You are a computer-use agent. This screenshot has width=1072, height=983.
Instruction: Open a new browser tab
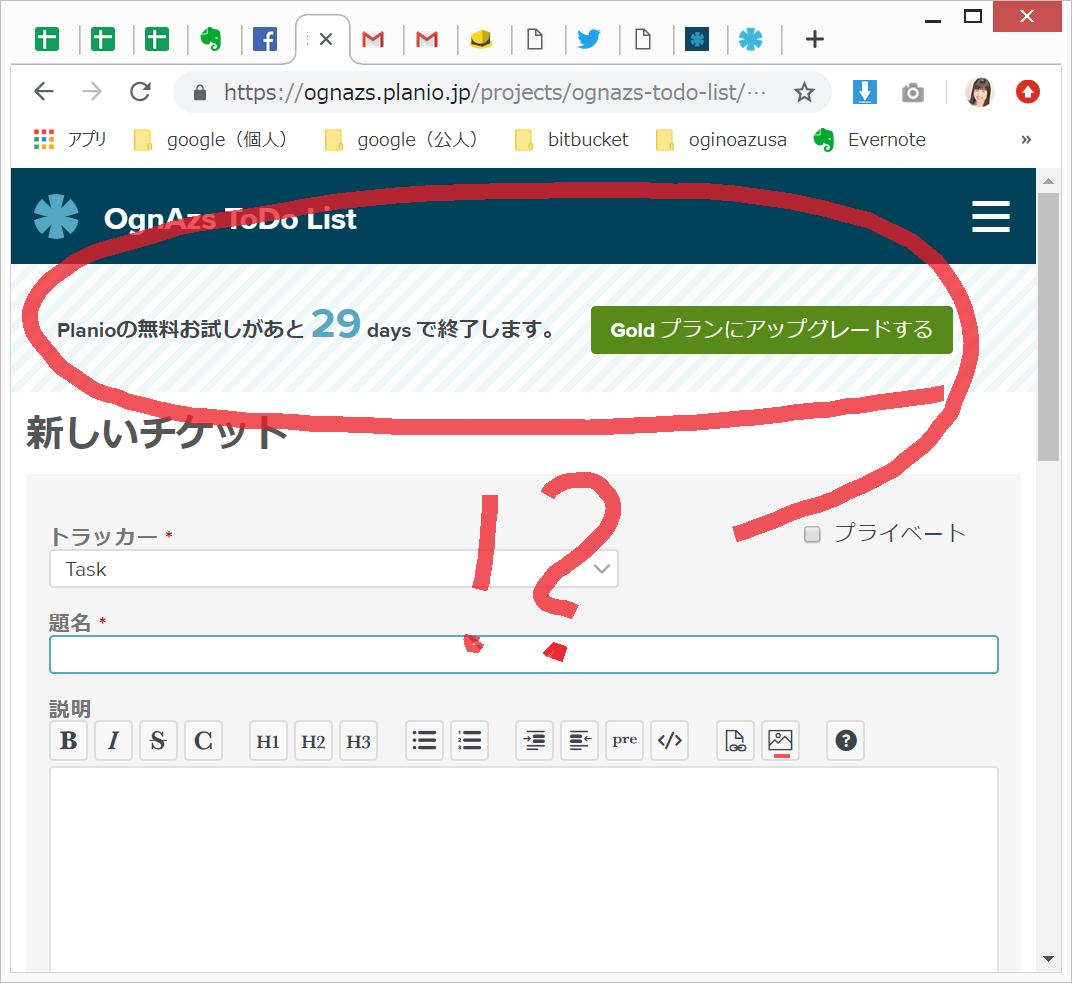(814, 39)
